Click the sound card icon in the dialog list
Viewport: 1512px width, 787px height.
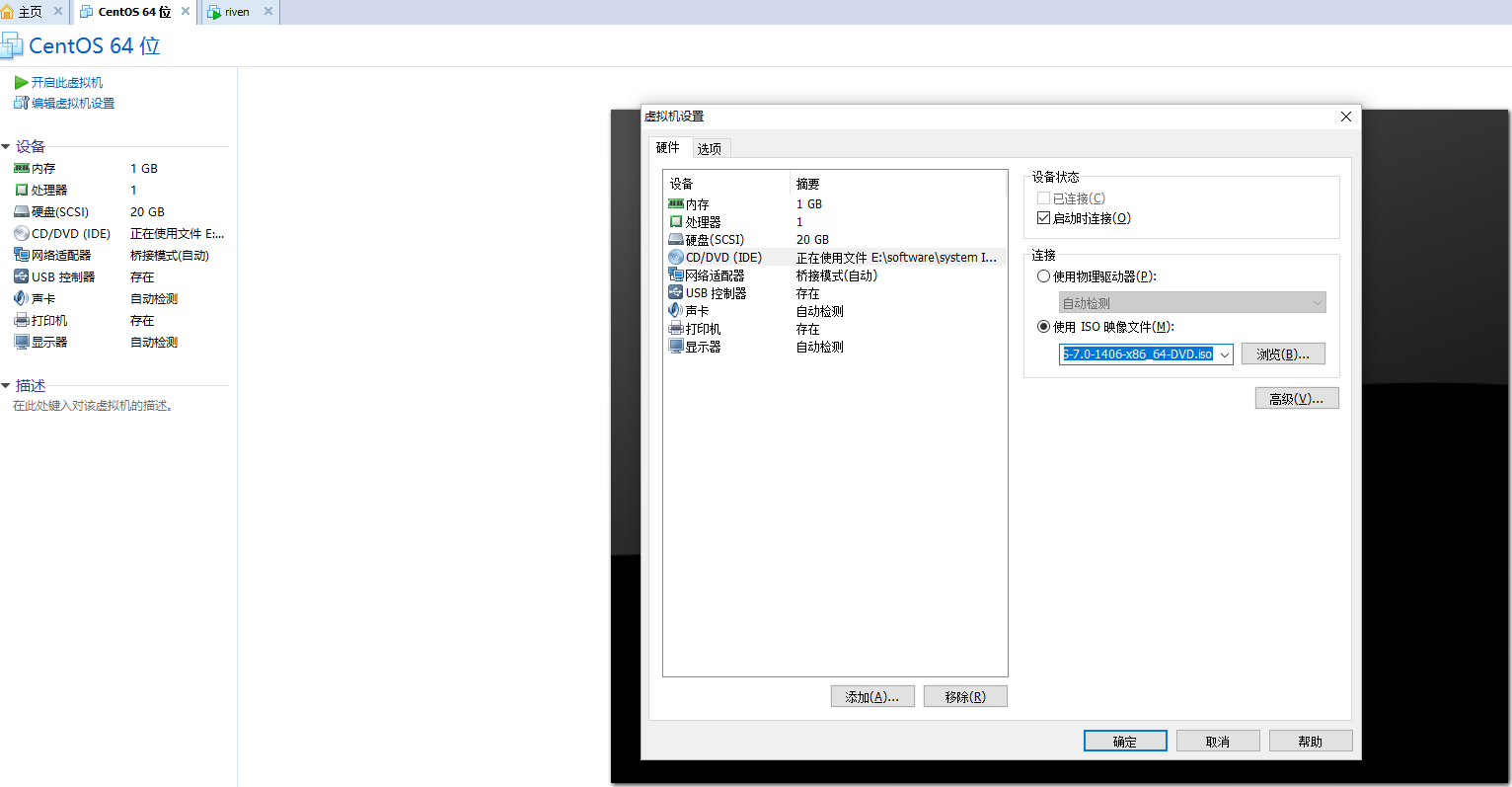pyautogui.click(x=676, y=311)
